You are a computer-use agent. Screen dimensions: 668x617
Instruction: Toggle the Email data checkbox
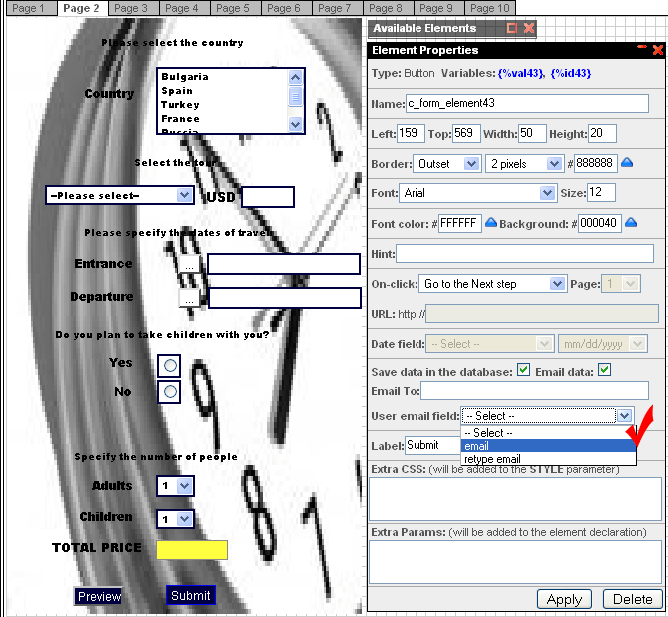pos(604,370)
